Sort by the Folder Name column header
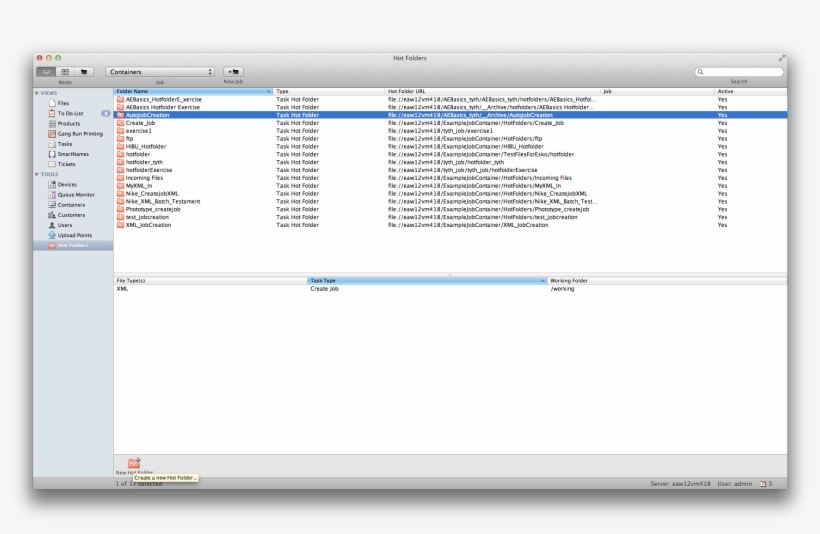 point(190,91)
